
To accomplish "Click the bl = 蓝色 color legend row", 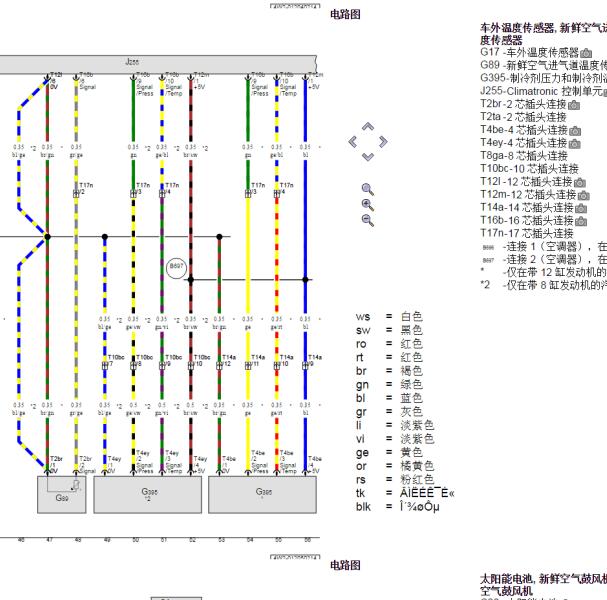I will click(x=389, y=398).
